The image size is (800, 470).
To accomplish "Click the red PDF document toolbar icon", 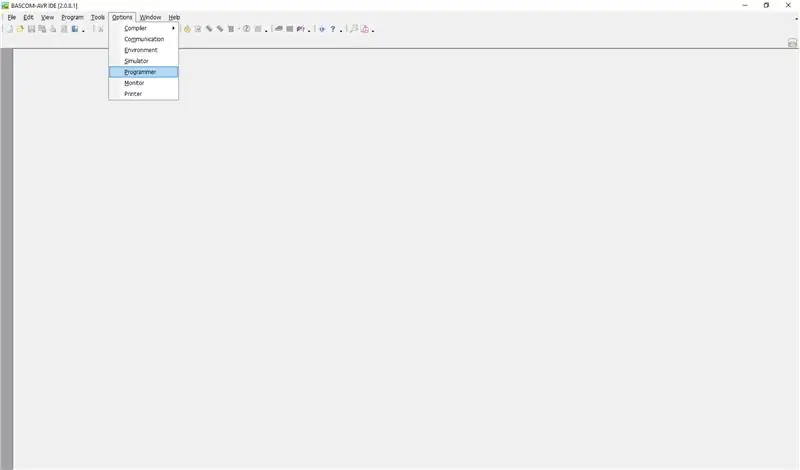I will pyautogui.click(x=365, y=29).
